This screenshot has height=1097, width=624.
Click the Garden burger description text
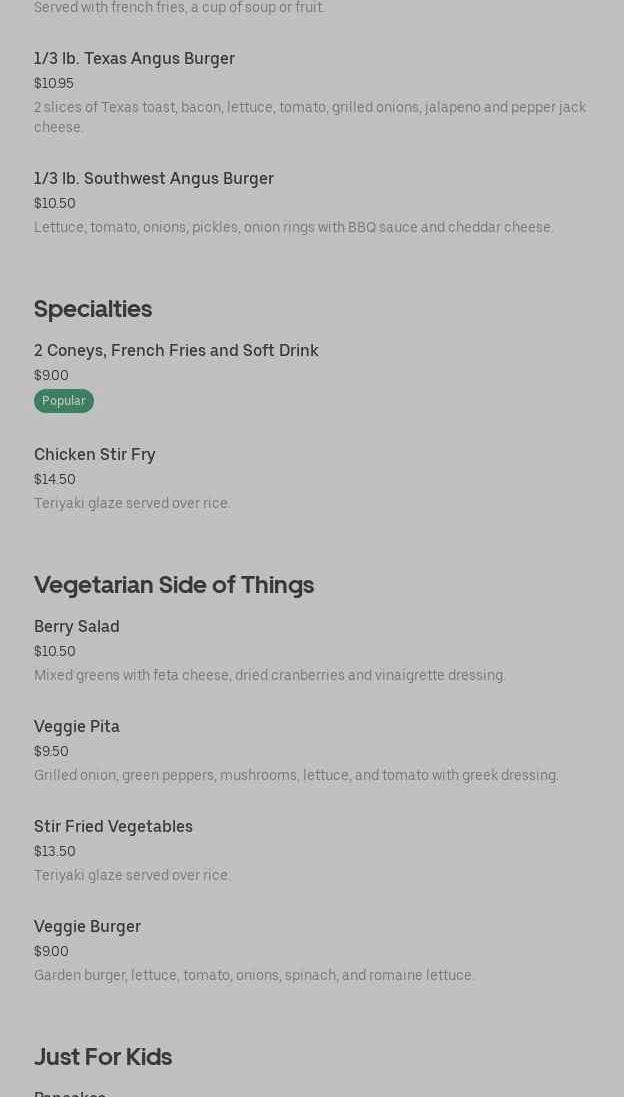(254, 976)
